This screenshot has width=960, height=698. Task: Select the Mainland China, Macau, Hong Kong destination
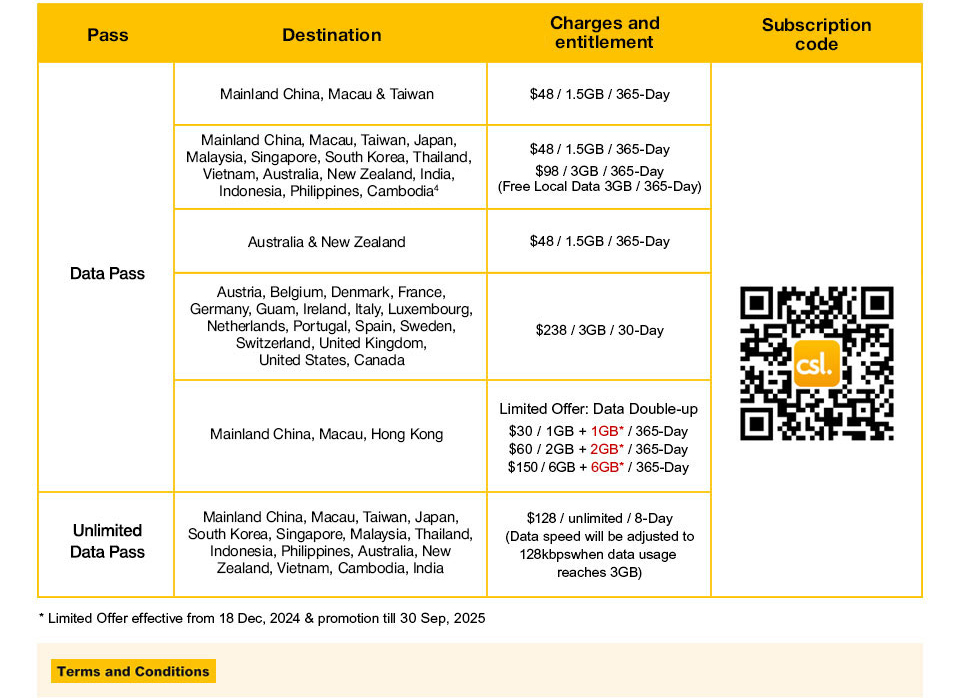(x=327, y=434)
